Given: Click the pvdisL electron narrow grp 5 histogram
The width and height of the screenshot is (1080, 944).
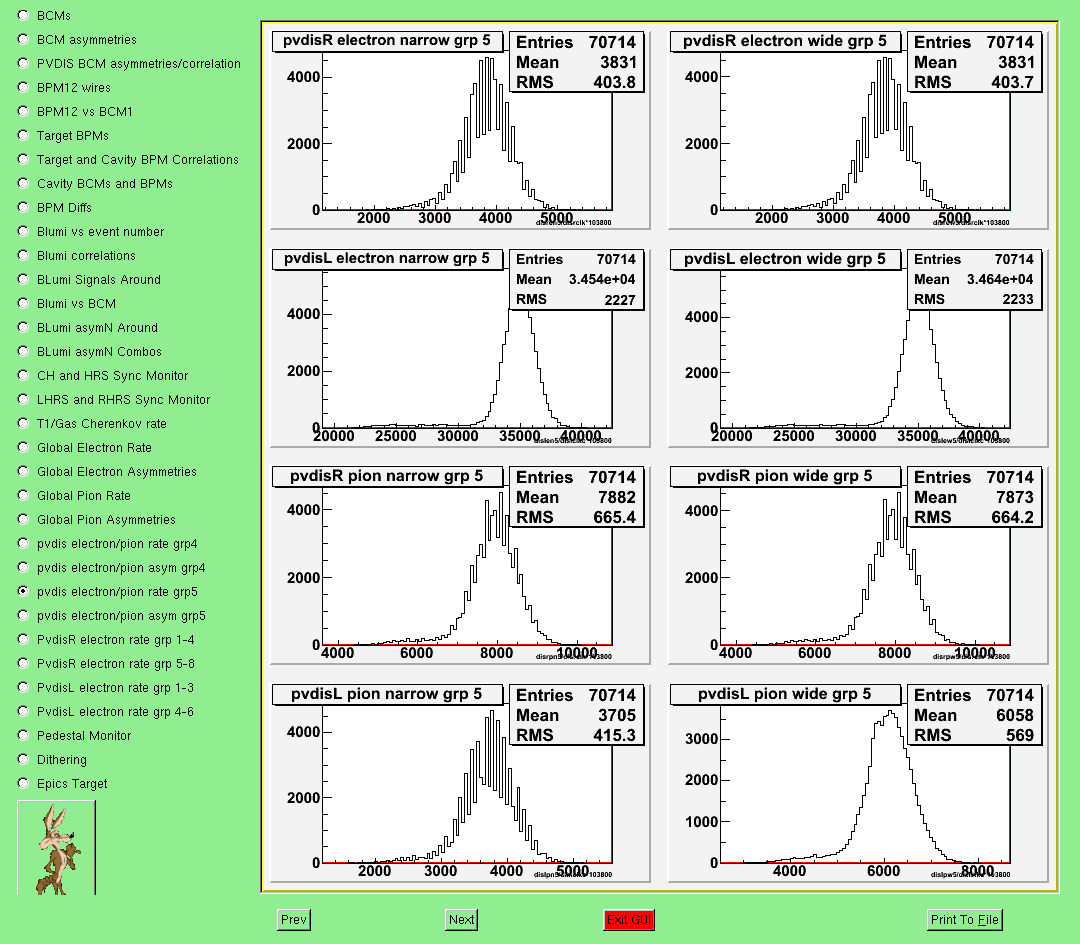Looking at the screenshot, I should tap(460, 348).
